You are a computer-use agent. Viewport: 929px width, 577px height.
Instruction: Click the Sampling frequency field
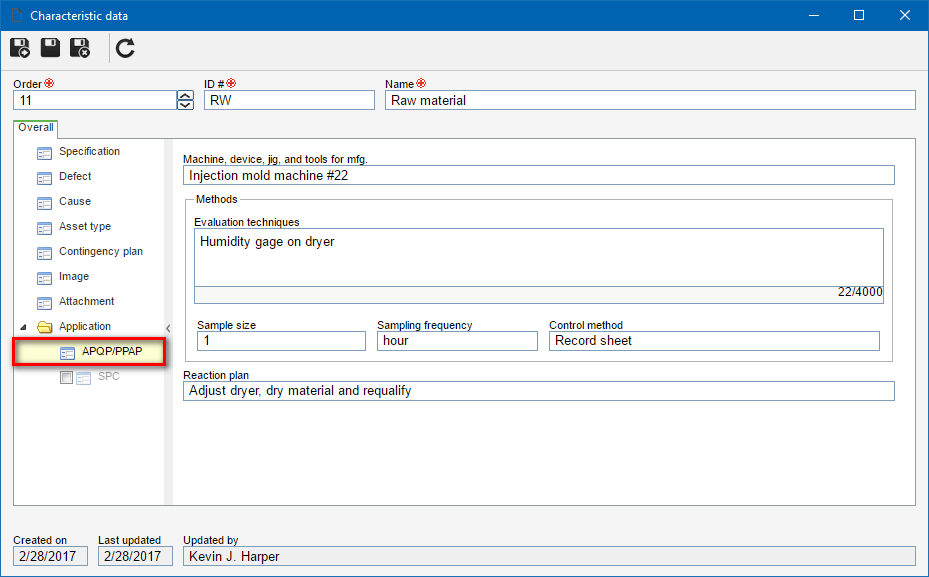coord(457,341)
